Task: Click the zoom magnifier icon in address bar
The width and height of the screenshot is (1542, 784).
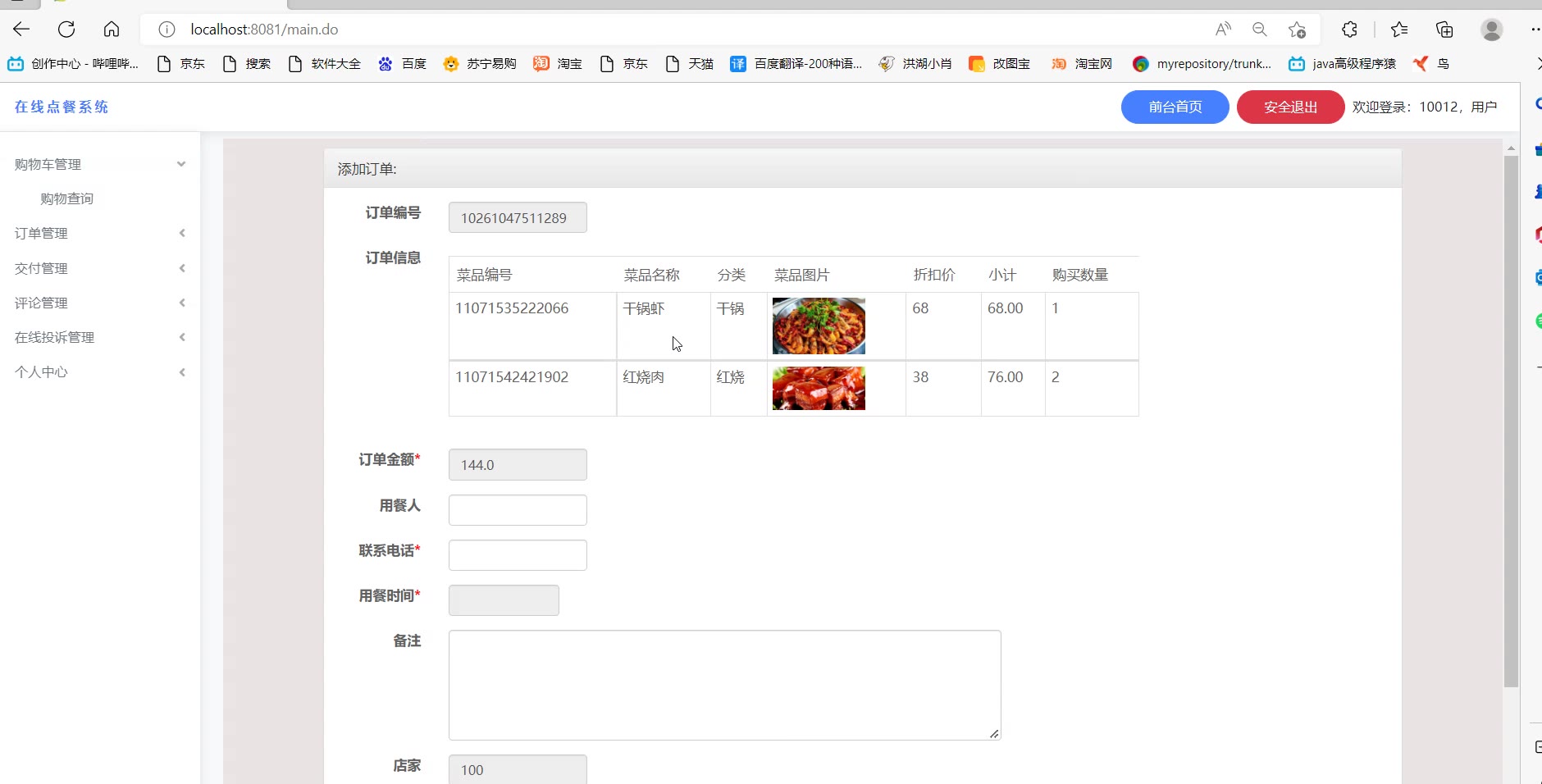Action: pos(1260,30)
